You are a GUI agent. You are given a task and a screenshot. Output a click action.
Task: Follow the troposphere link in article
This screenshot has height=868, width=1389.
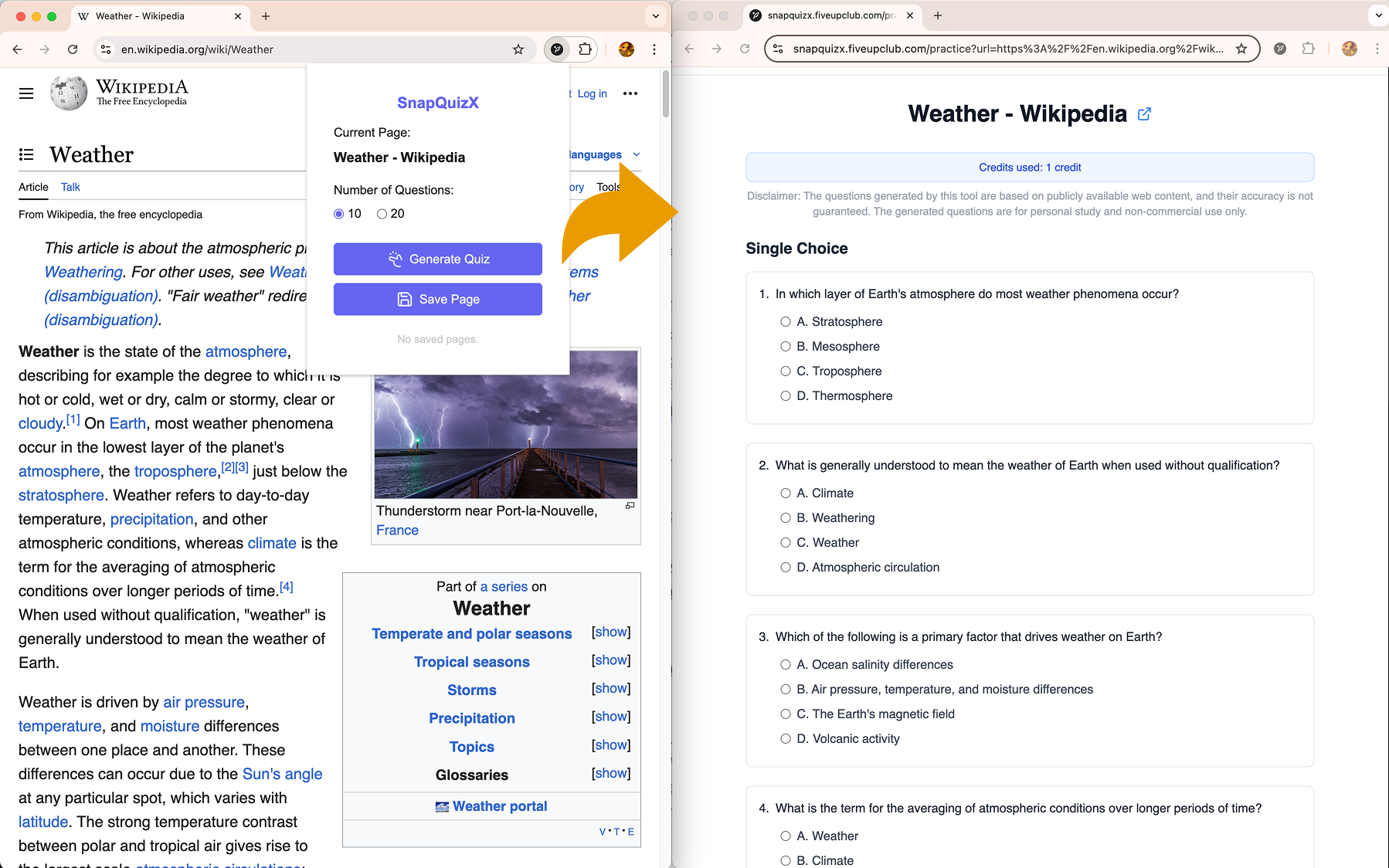[175, 472]
